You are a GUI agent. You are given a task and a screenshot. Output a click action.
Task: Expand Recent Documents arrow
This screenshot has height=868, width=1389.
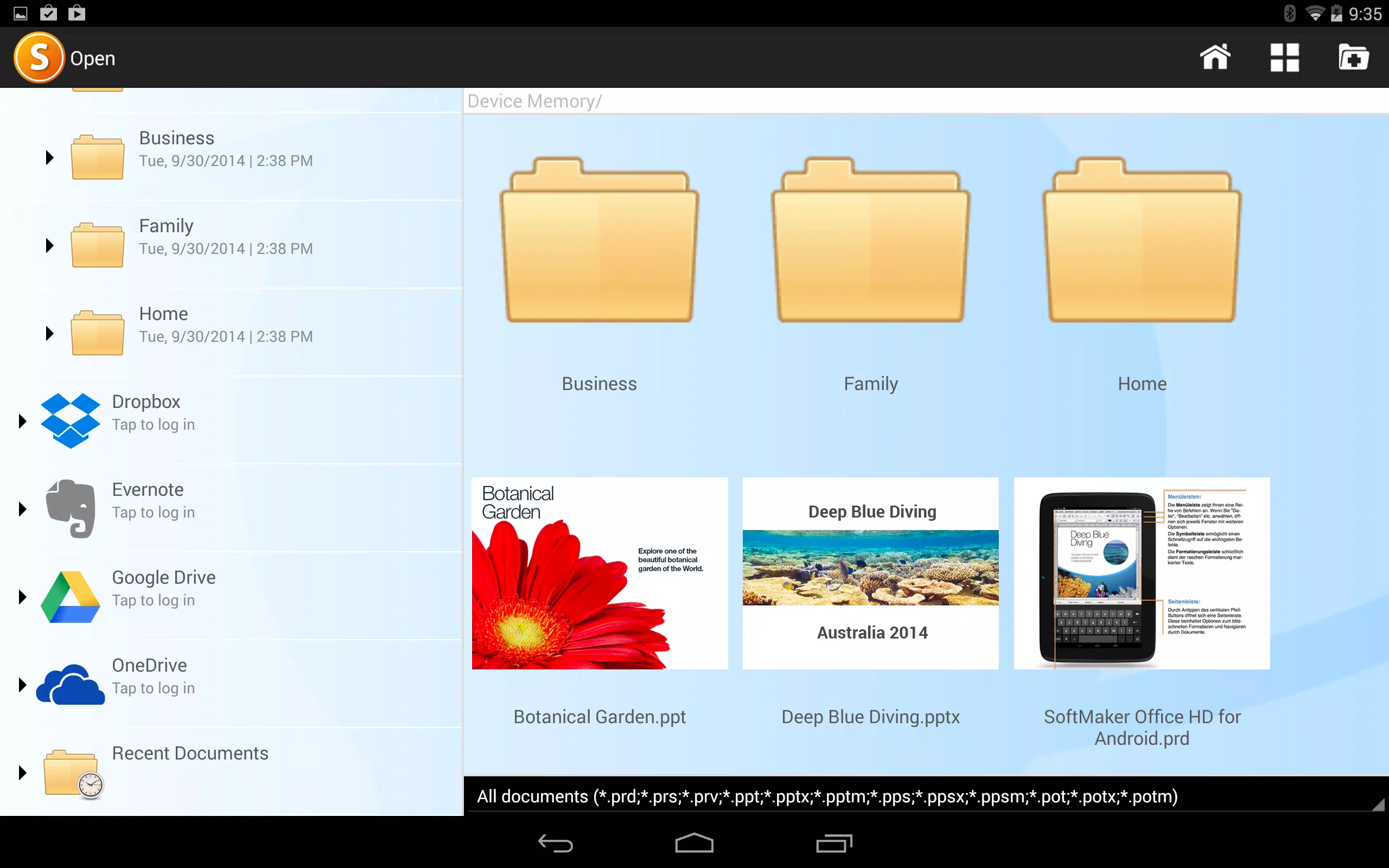coord(22,772)
